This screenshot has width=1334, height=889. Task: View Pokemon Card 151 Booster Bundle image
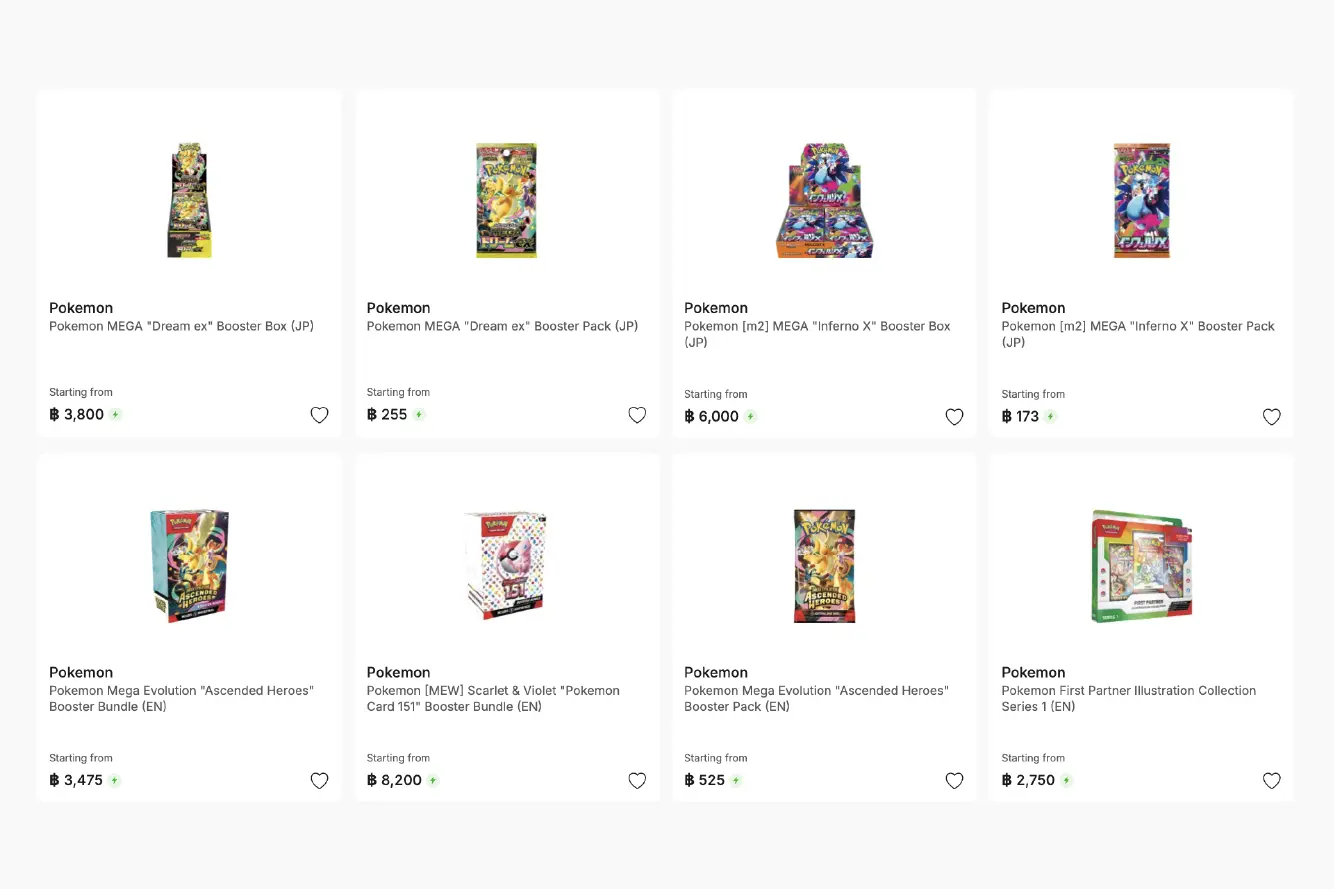point(506,565)
